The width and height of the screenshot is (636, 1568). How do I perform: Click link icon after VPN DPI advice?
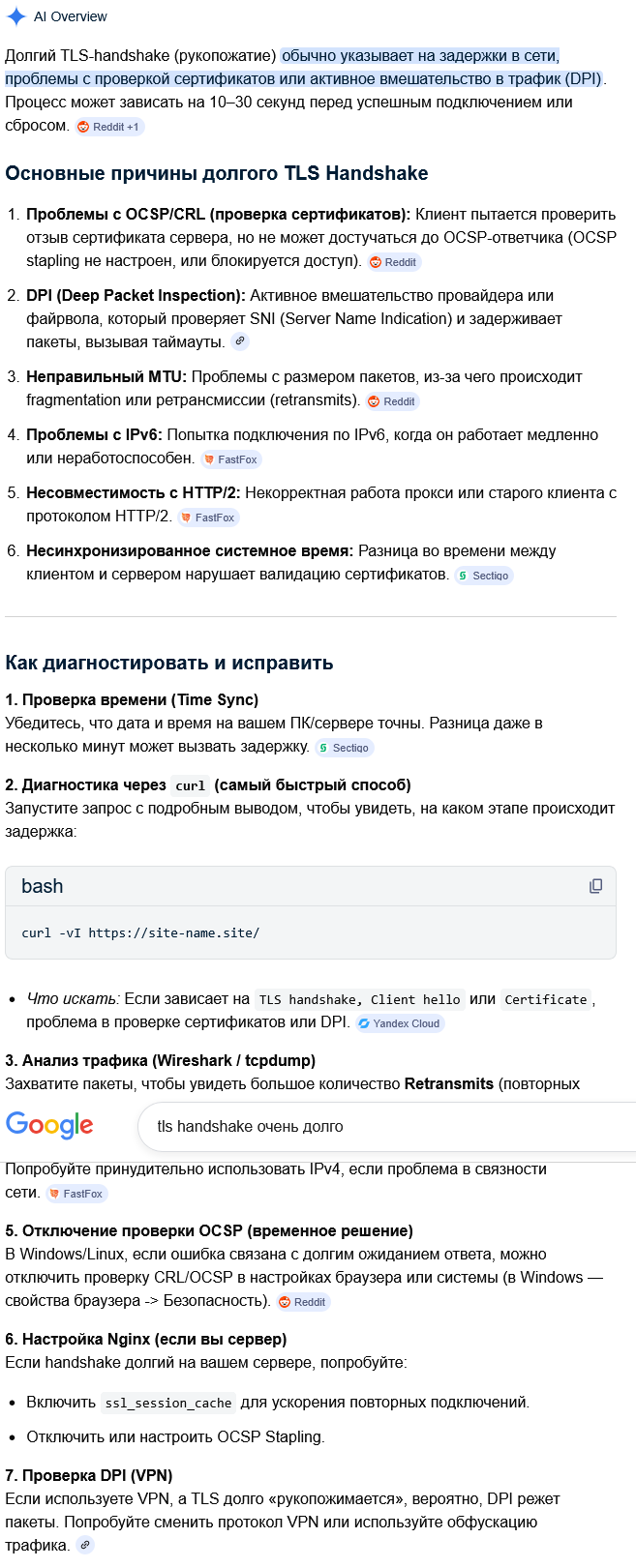85,1545
